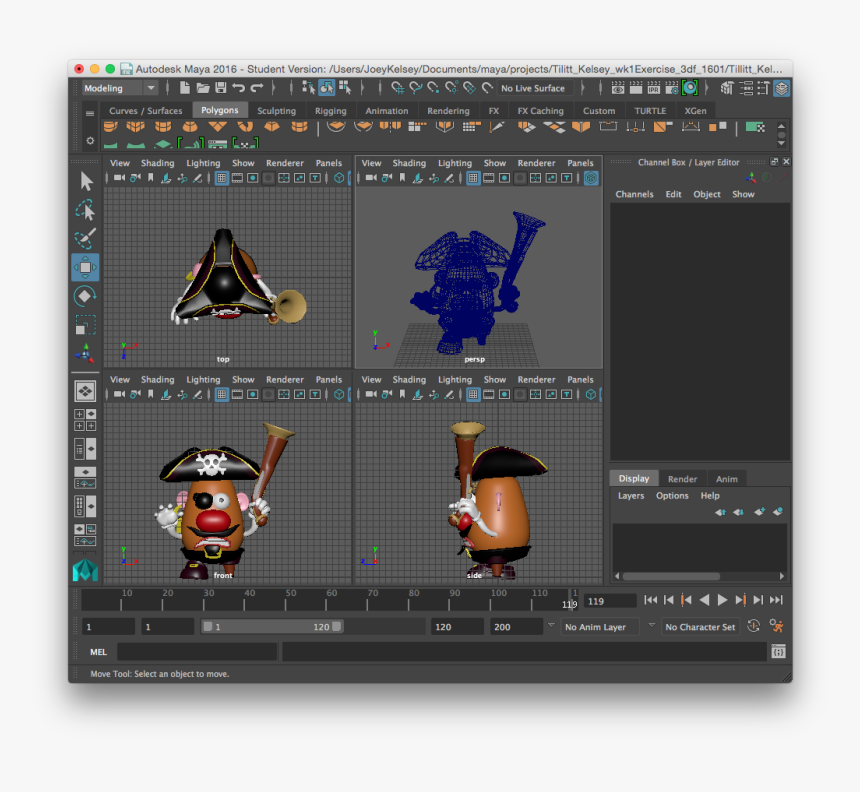Open the Render View from the status line
The width and height of the screenshot is (860, 792).
click(x=618, y=90)
